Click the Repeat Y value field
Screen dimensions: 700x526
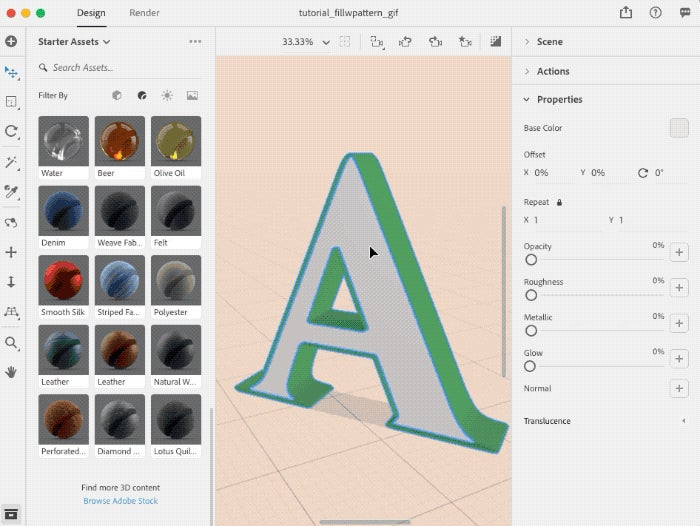tap(652, 220)
